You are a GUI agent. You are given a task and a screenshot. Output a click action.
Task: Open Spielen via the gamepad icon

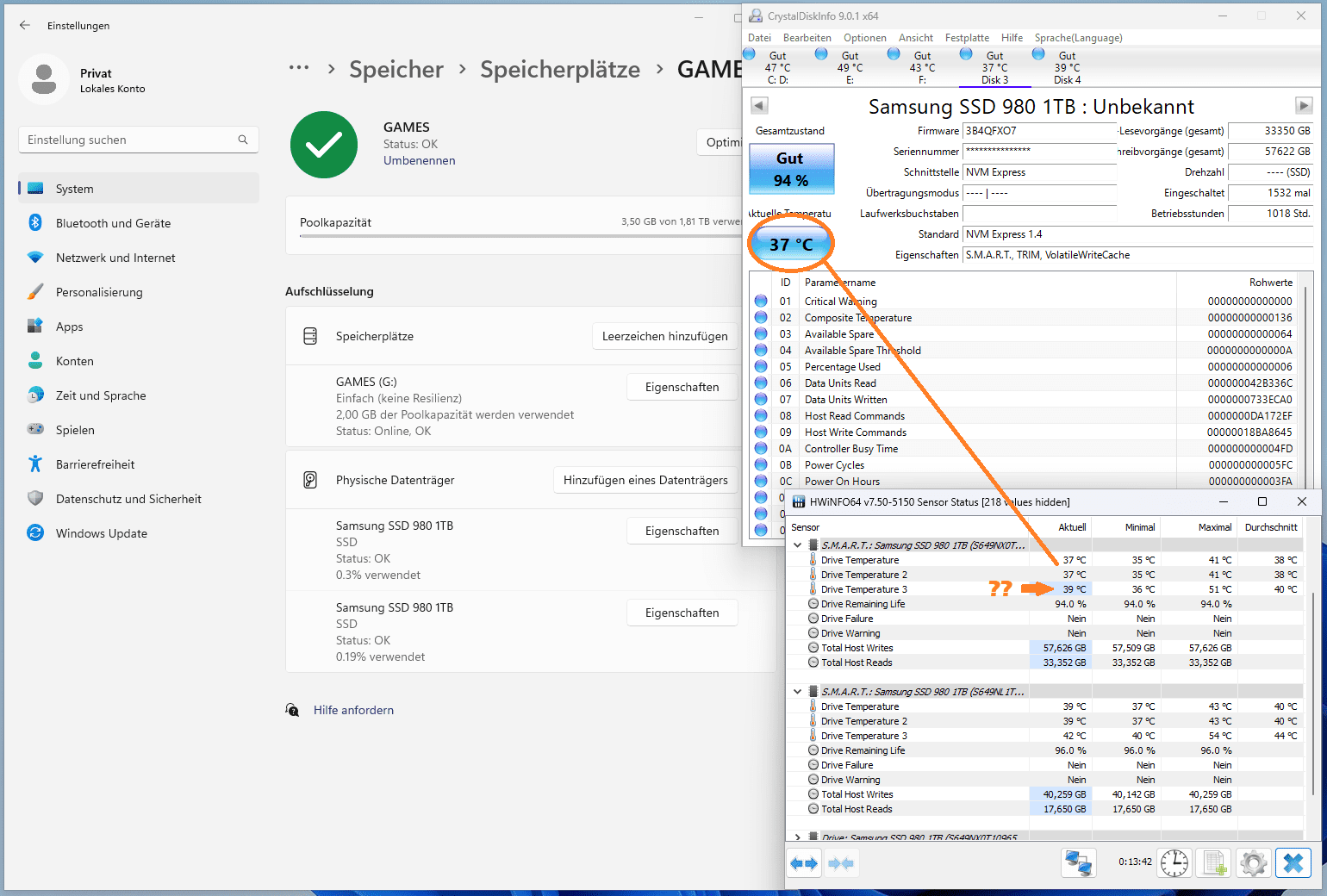(x=35, y=429)
